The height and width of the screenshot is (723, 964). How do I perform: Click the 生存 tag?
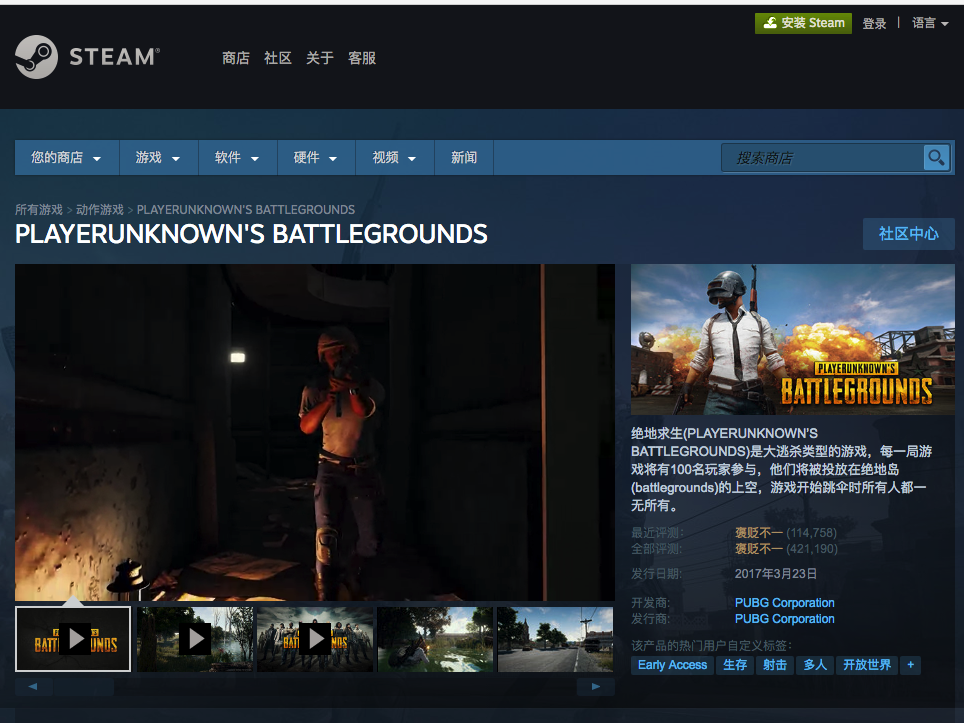735,665
